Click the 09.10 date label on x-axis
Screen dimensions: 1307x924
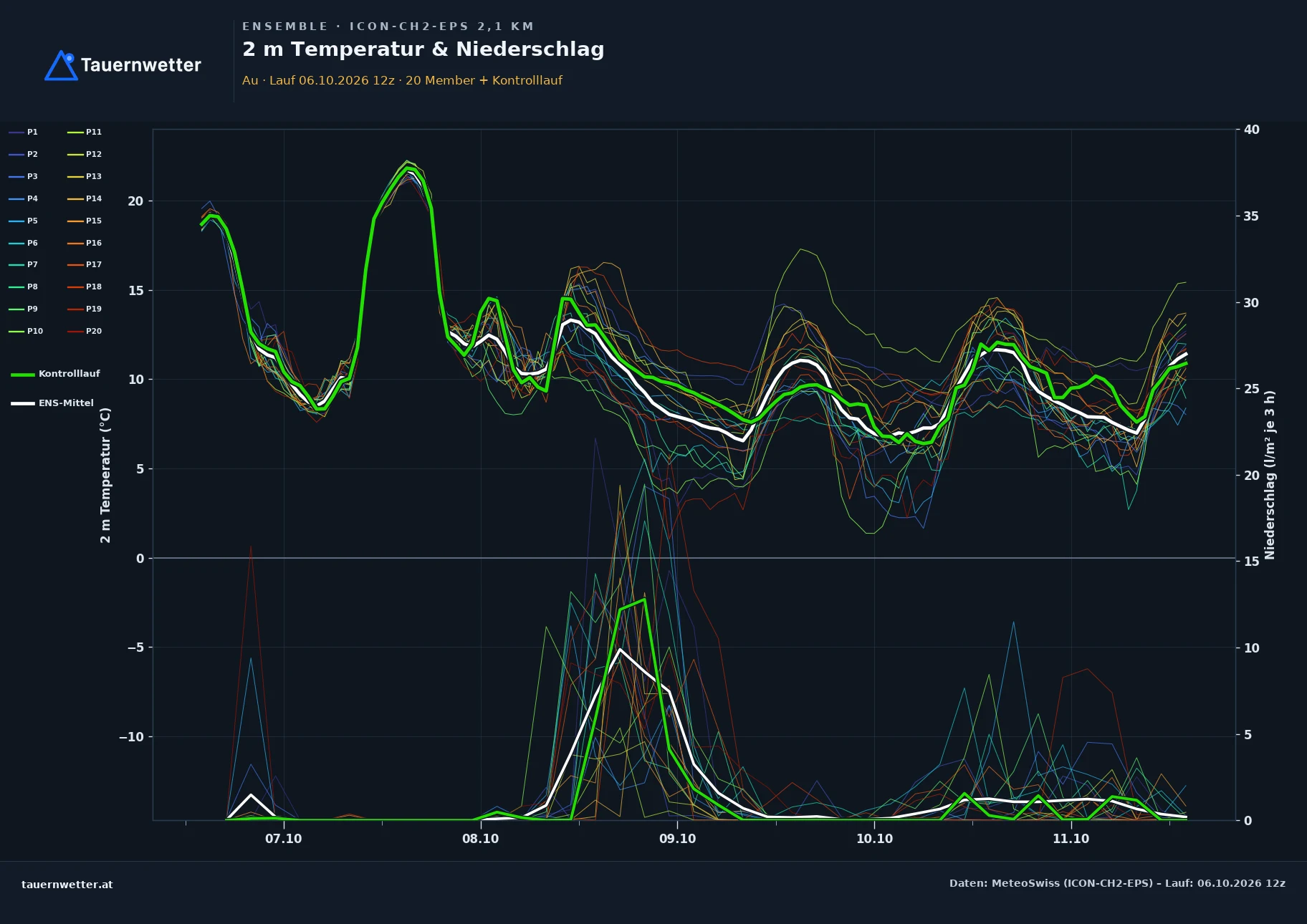(677, 839)
